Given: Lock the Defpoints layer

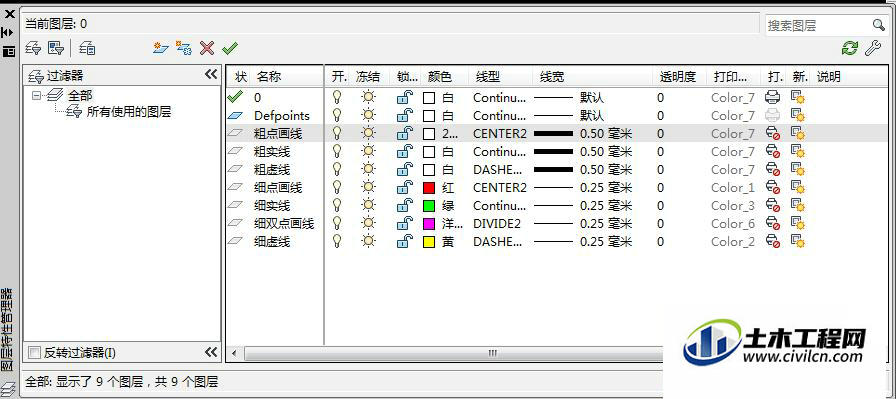Looking at the screenshot, I should pos(405,115).
